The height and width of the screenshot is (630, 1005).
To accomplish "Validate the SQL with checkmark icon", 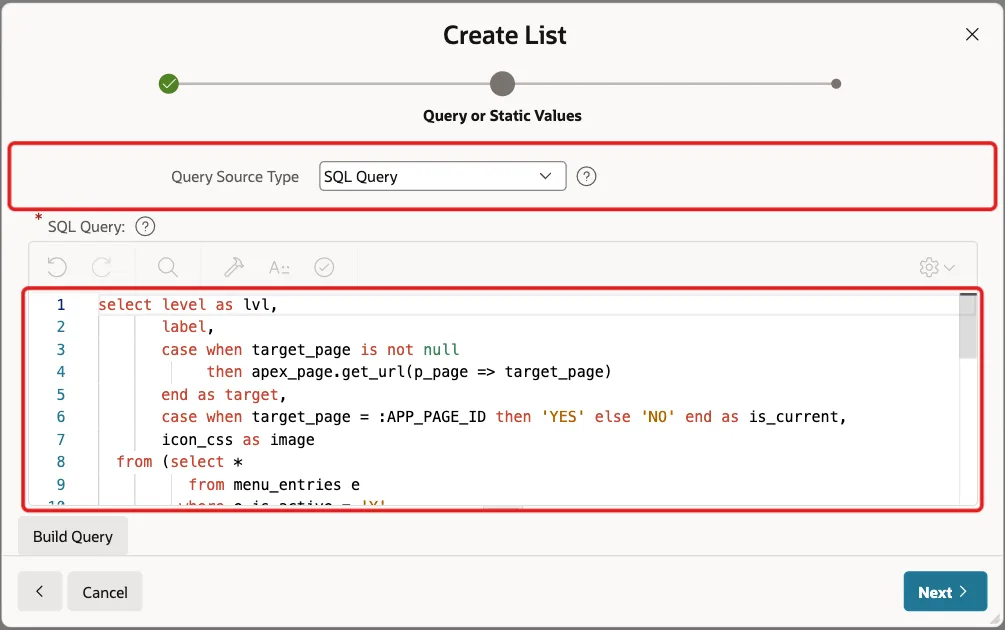I will coord(324,267).
